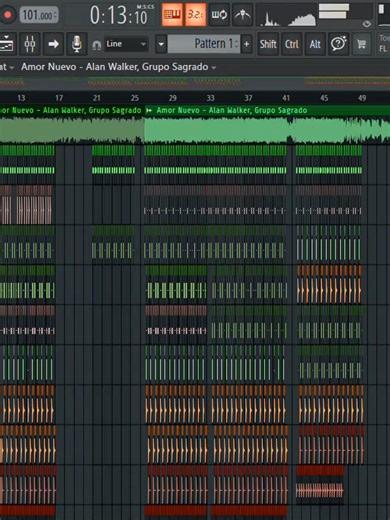Toggle multilink to controllers icon
The height and width of the screenshot is (520, 390).
242,15
